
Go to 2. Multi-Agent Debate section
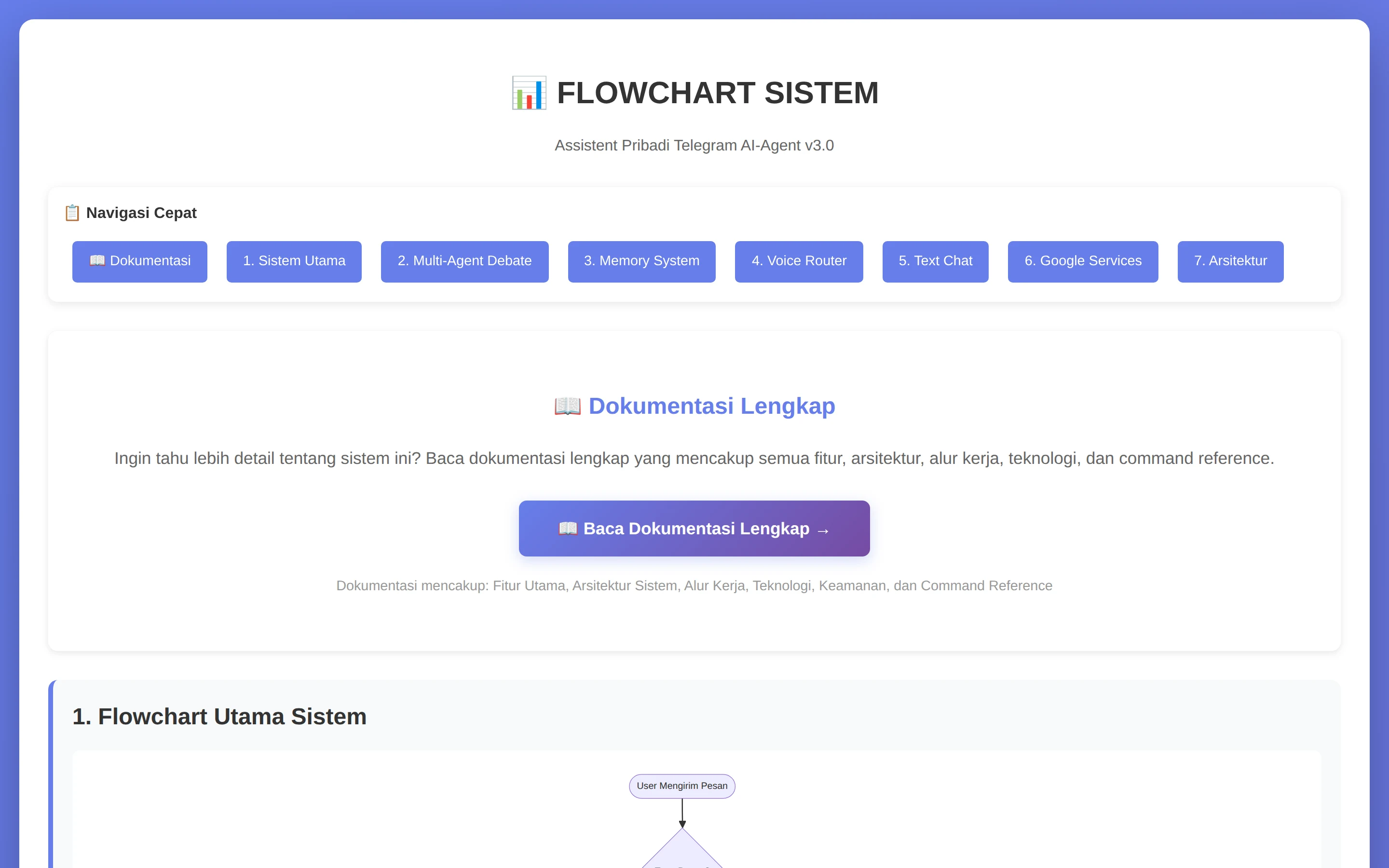click(x=464, y=261)
